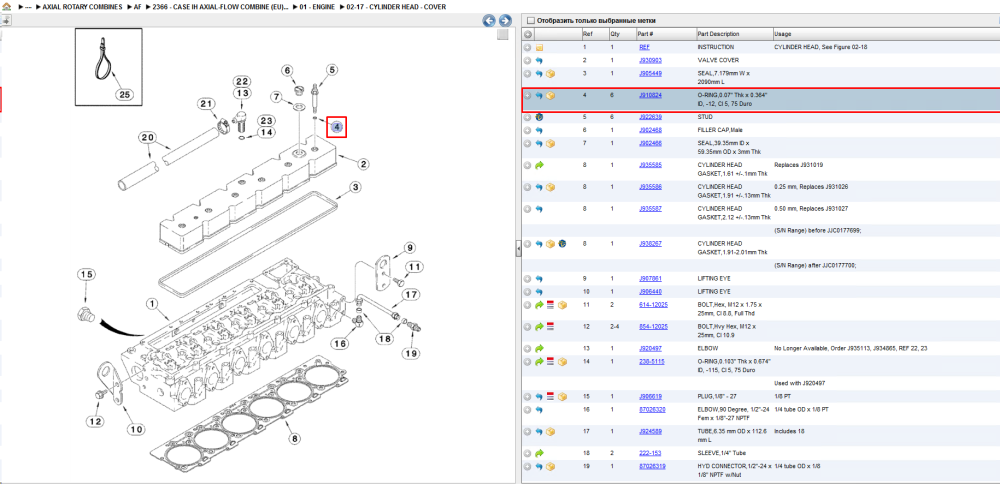
Task: Select callout 8 gasket in the diagram
Action: 294,439
